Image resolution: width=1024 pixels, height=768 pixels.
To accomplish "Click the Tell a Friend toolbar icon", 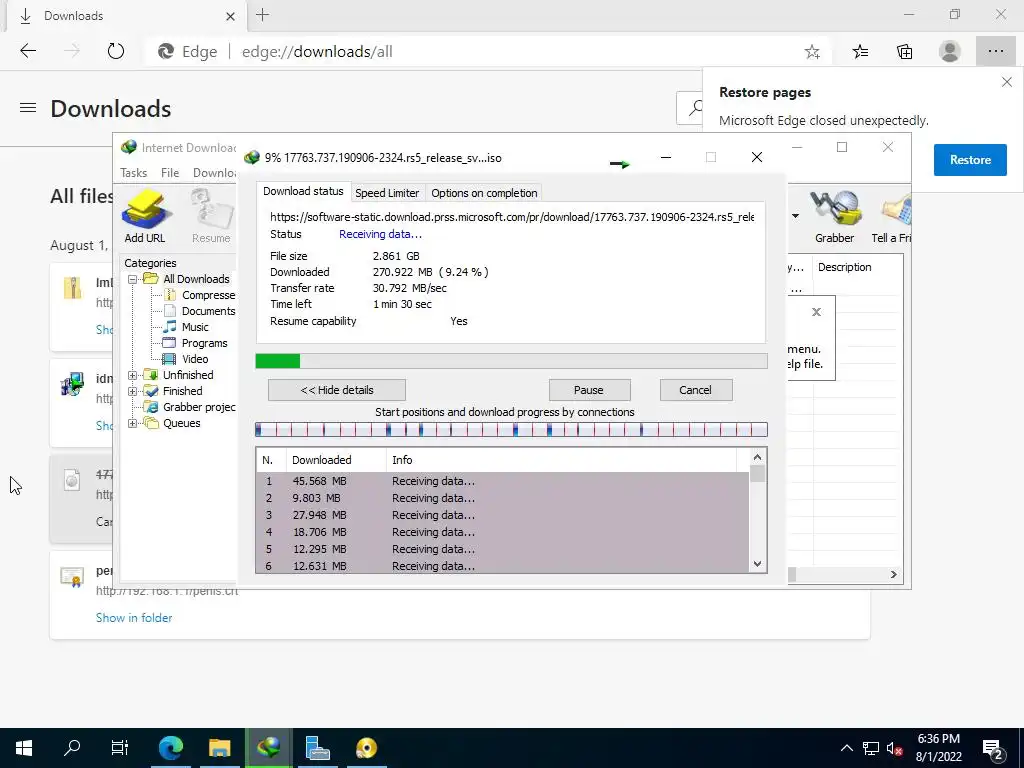I will (892, 217).
